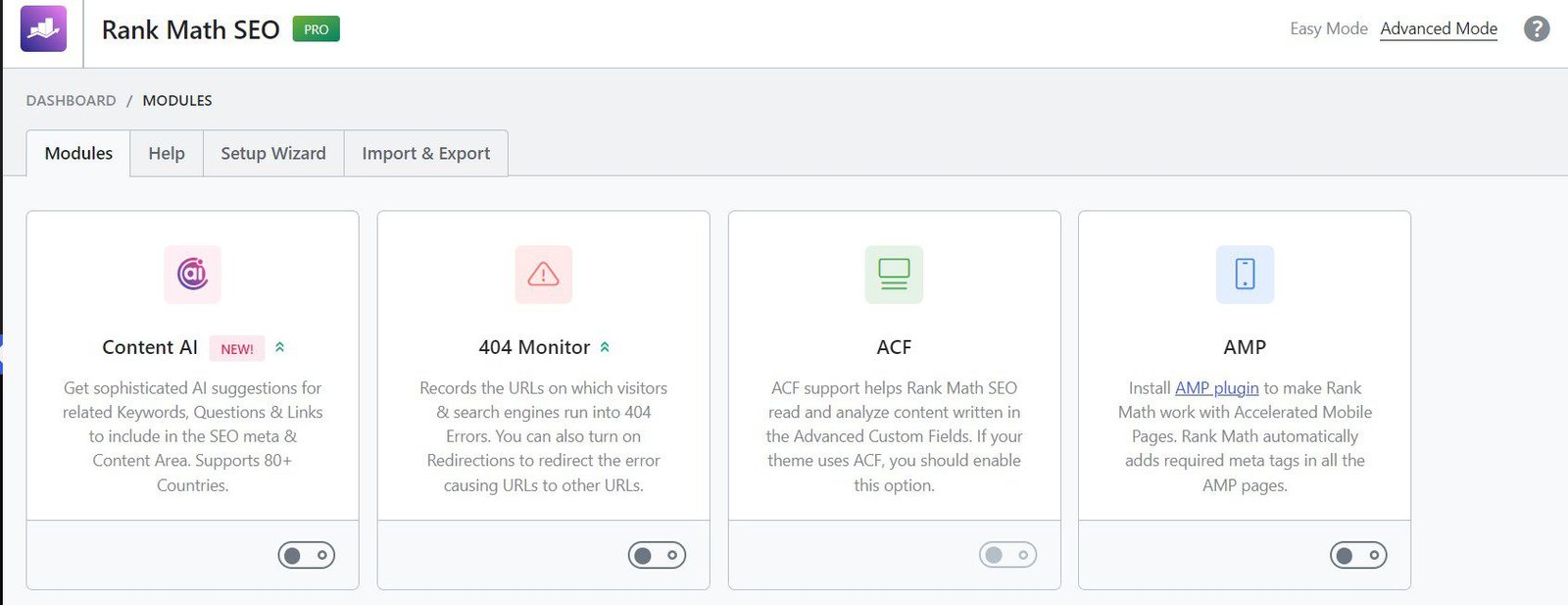The width and height of the screenshot is (1568, 605).
Task: Click the Rank Math logo icon
Action: point(43,28)
